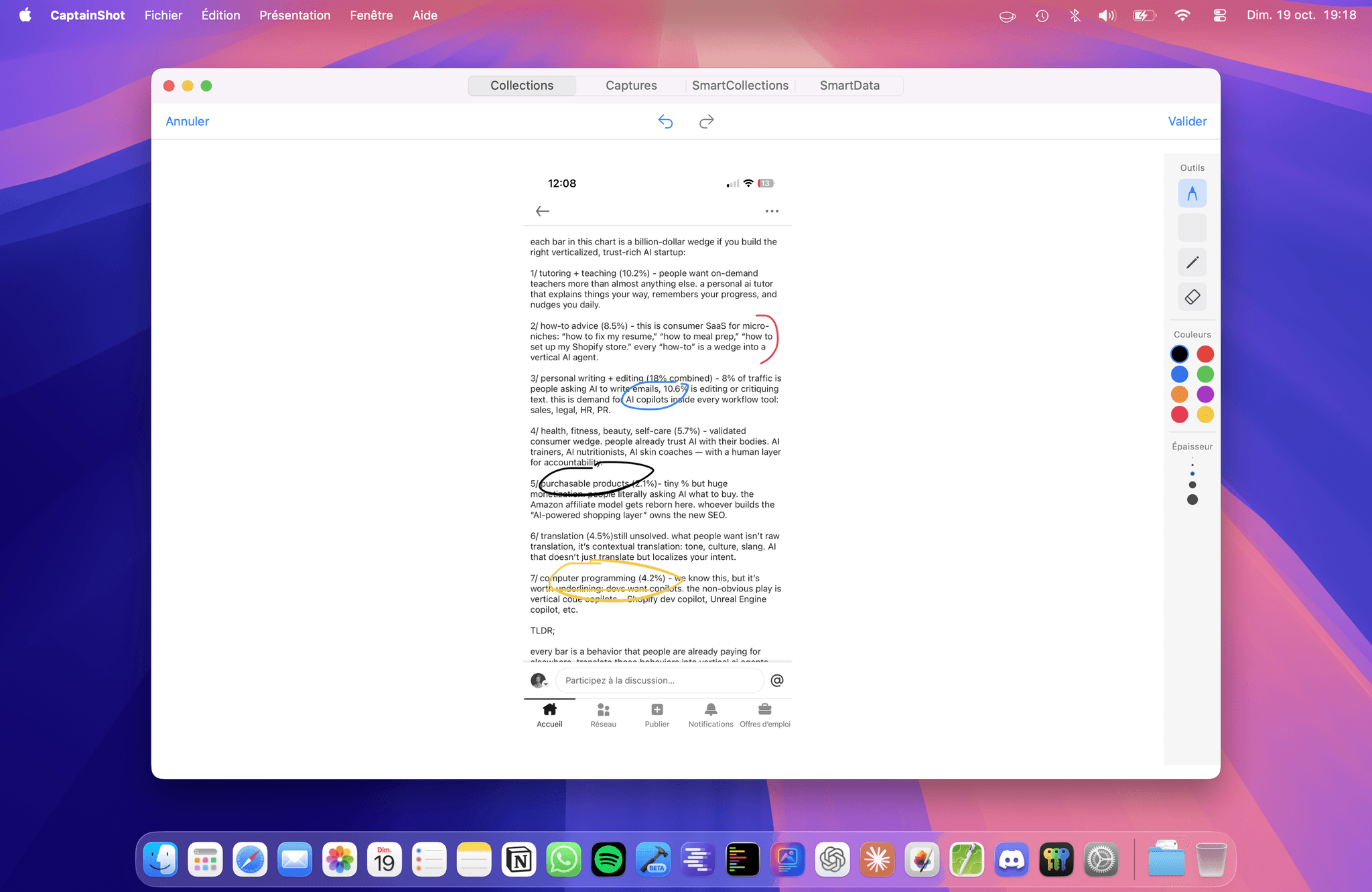Select the pencil tool
This screenshot has height=892, width=1372.
pos(1192,263)
